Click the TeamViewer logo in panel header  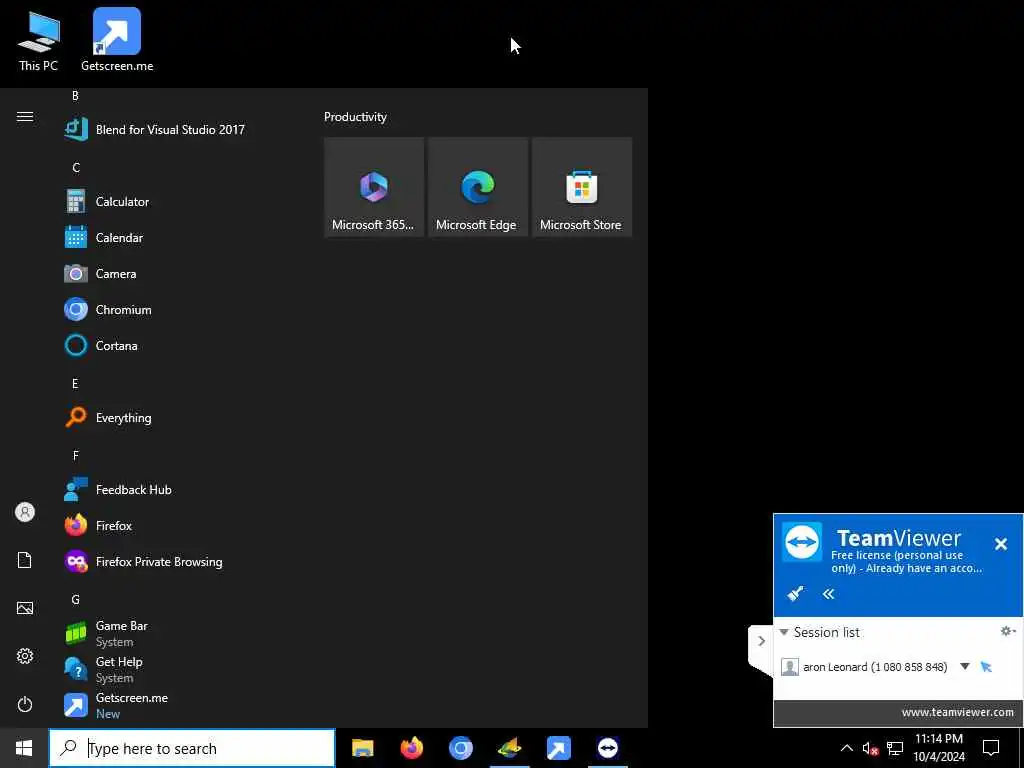click(802, 542)
